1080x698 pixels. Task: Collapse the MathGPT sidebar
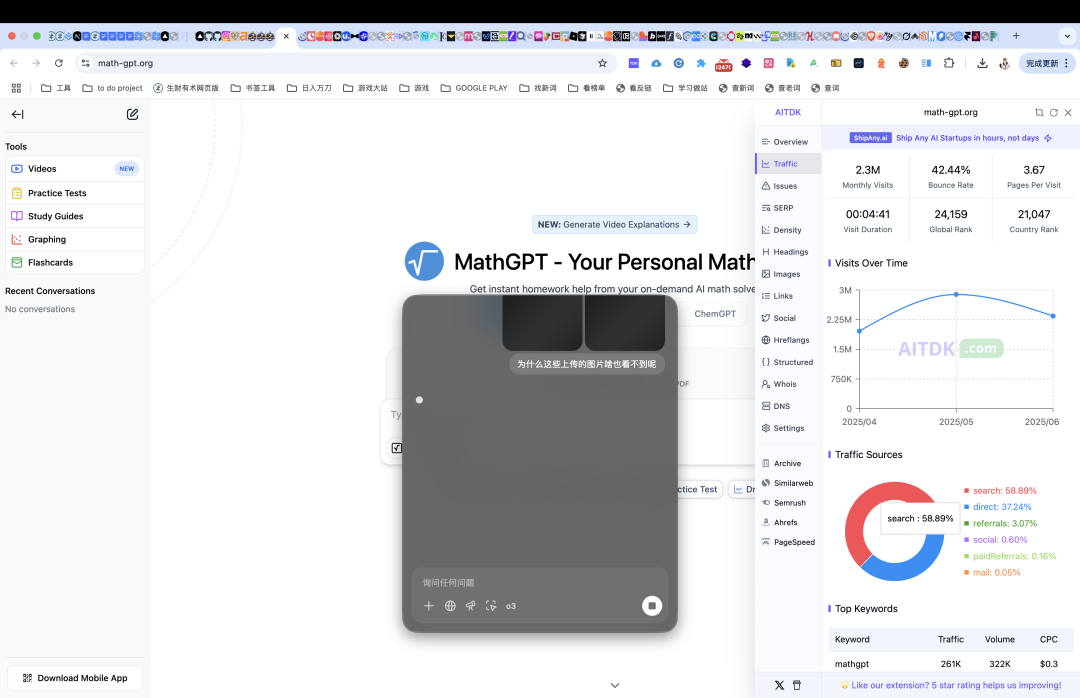[17, 114]
